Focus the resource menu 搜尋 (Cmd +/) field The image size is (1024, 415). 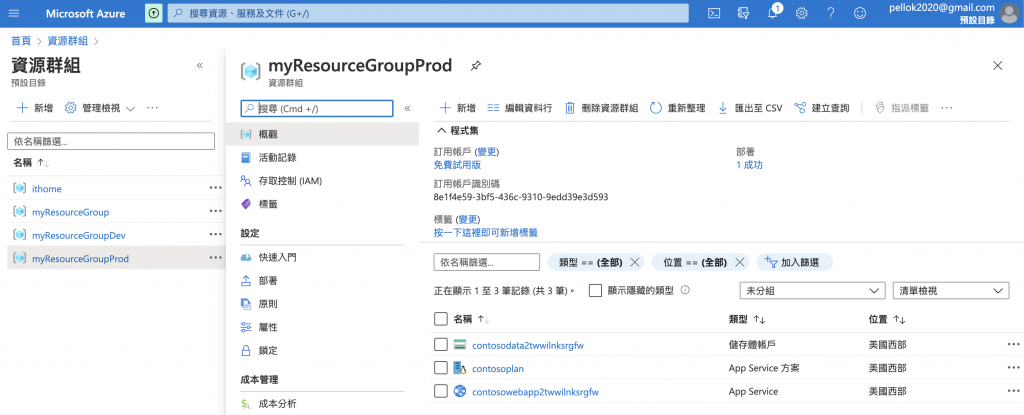(317, 108)
